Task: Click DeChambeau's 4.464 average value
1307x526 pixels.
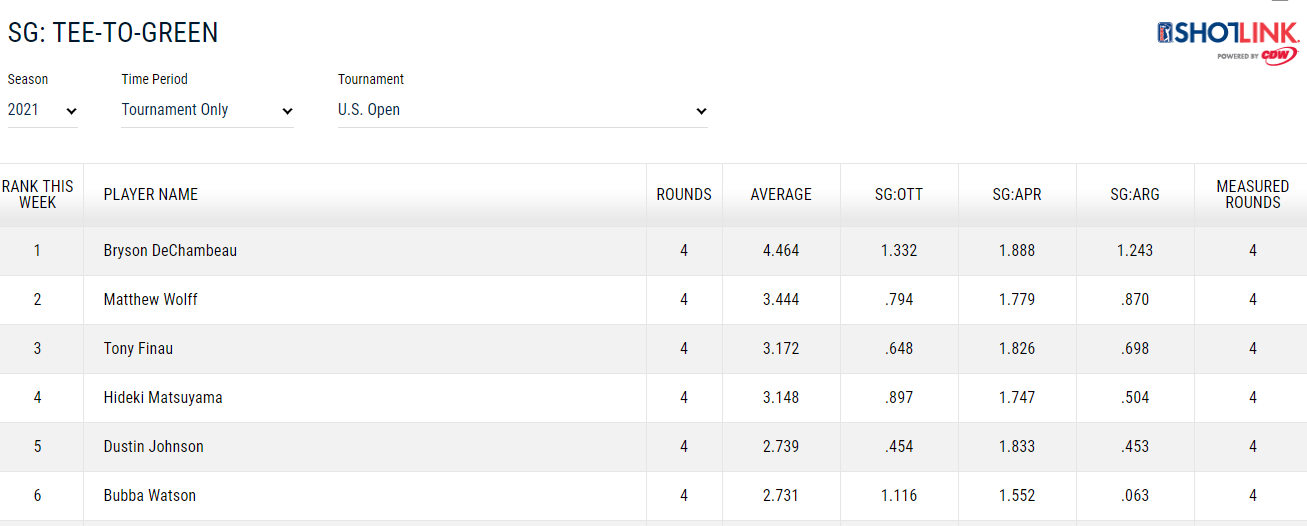Action: (781, 251)
